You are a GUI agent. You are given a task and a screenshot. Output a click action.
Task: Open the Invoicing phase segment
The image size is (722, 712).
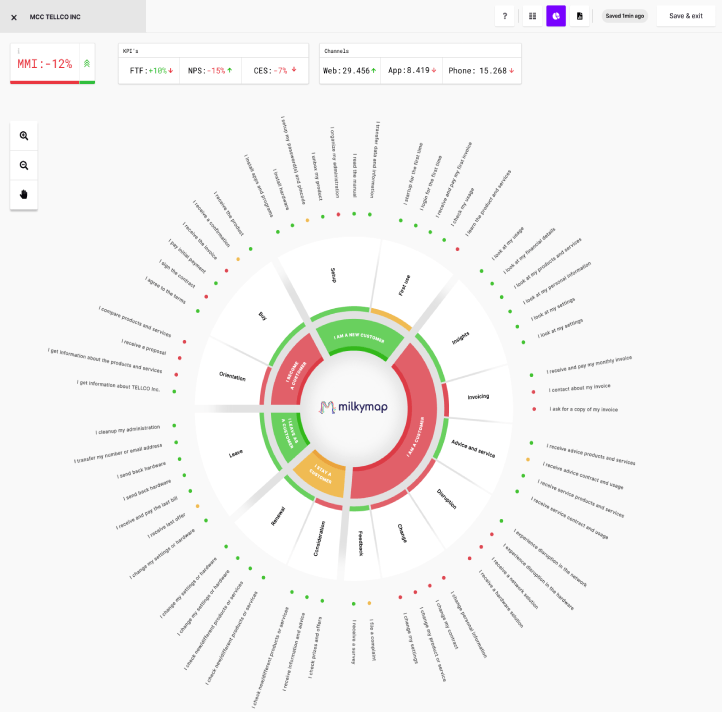pyautogui.click(x=478, y=397)
